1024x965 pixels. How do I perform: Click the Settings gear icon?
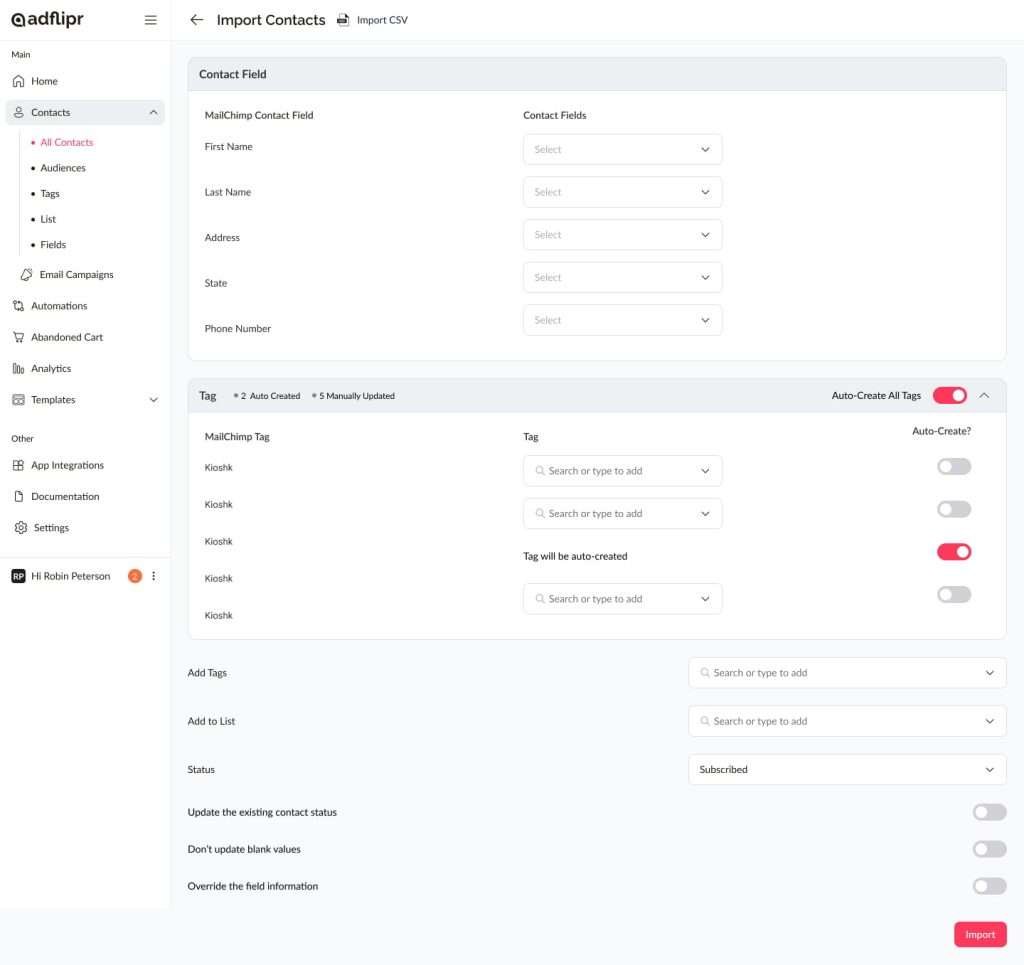pyautogui.click(x=21, y=528)
